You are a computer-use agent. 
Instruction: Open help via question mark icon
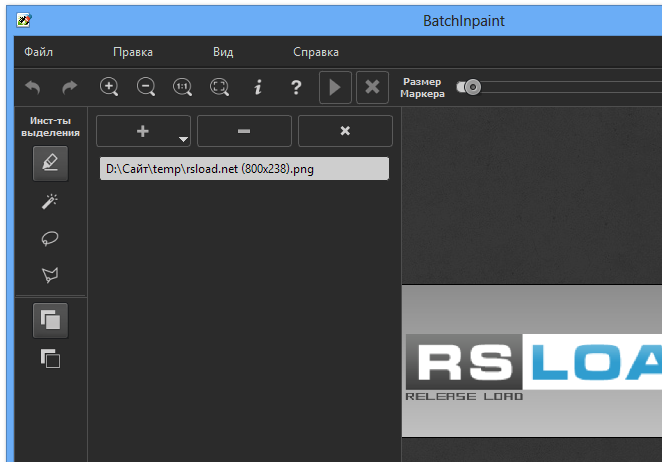[296, 87]
